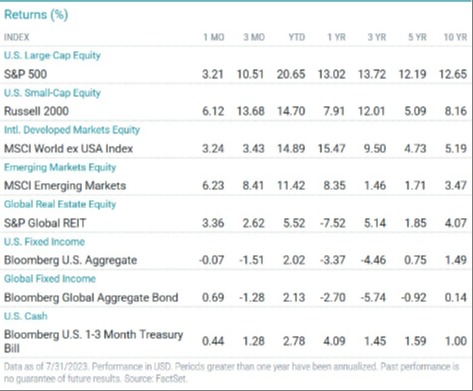Select the Bloomberg U.S. Aggregate row label
The width and height of the screenshot is (473, 391).
tap(70, 260)
